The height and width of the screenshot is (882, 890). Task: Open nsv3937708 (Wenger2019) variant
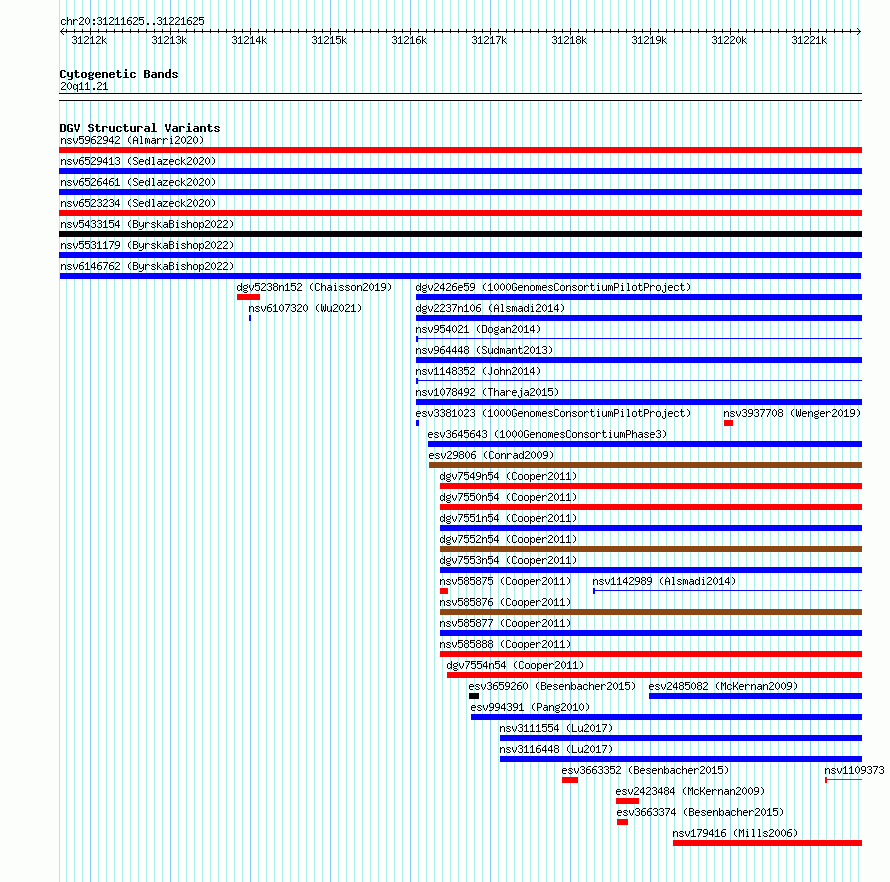pyautogui.click(x=792, y=413)
